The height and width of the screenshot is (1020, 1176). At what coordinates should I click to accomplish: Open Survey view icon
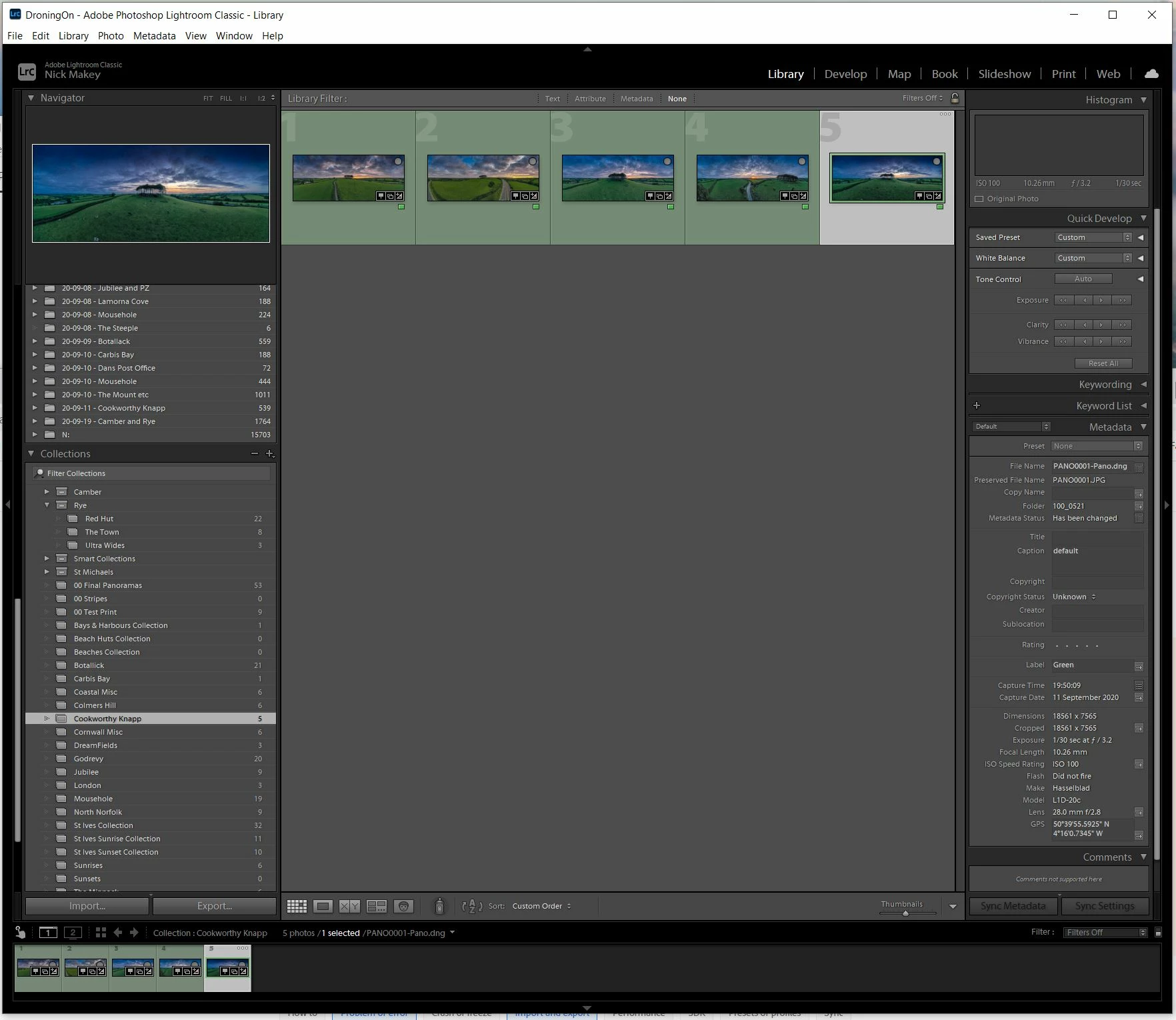tap(377, 906)
